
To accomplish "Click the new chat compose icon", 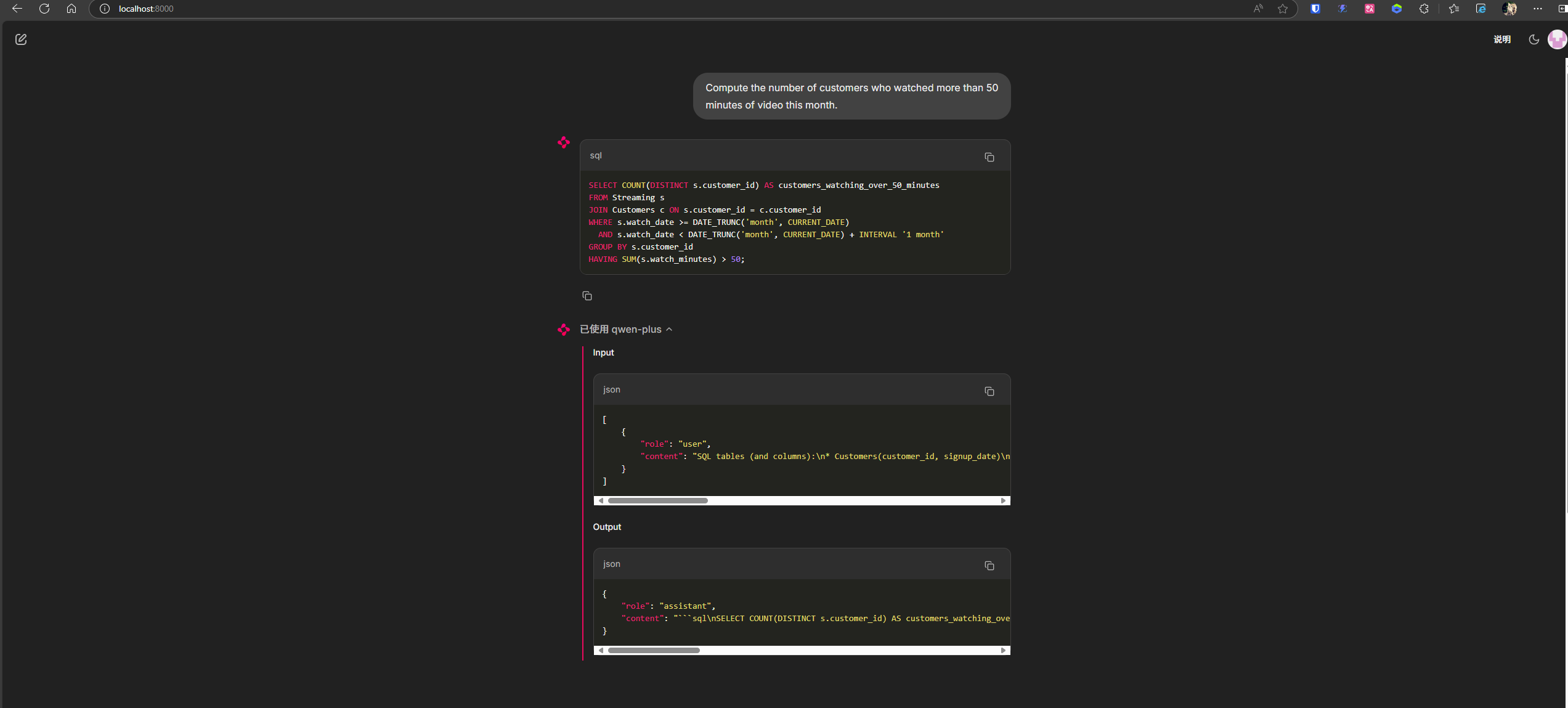I will (21, 39).
